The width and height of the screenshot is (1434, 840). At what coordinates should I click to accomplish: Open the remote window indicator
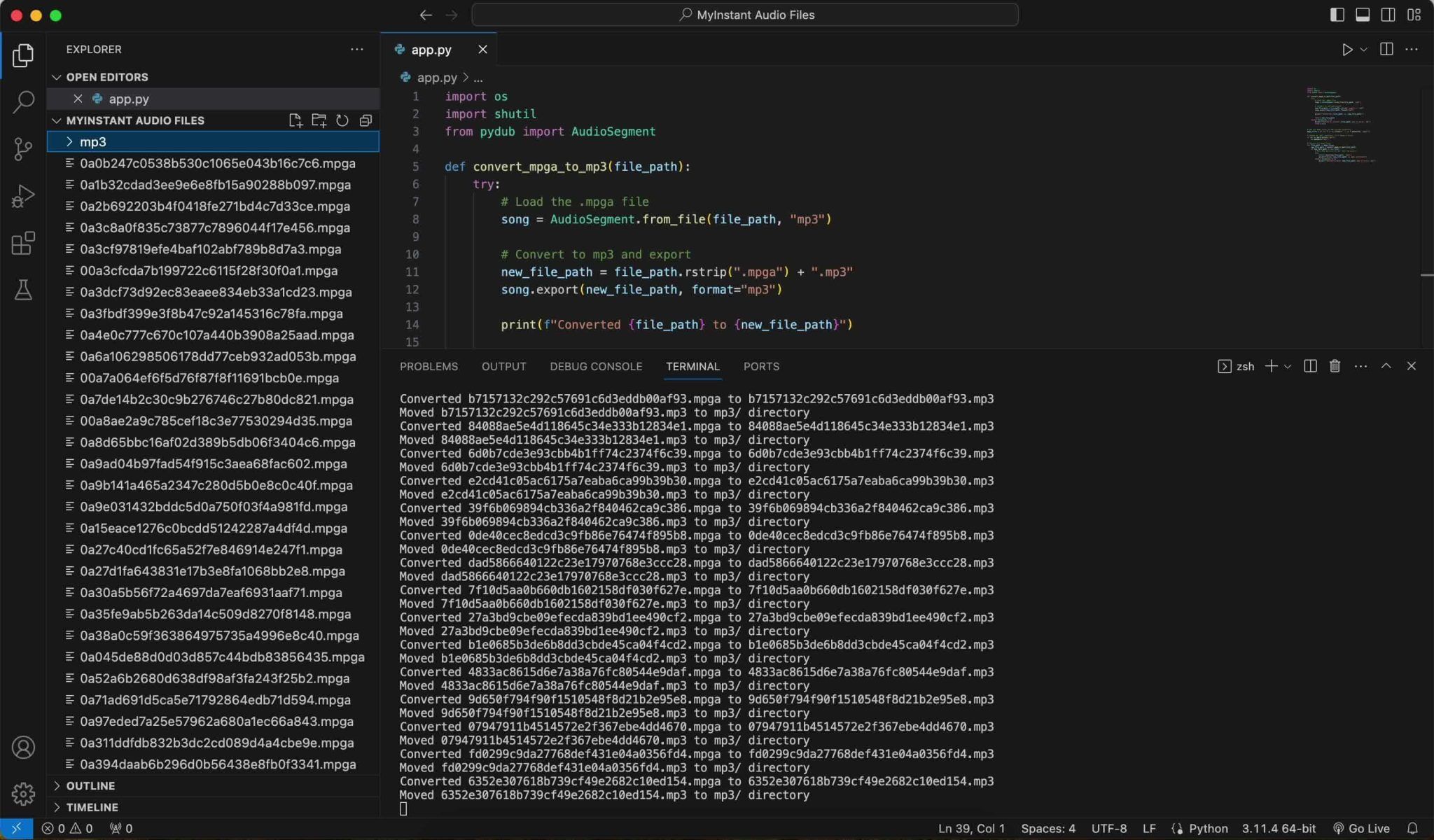(16, 828)
